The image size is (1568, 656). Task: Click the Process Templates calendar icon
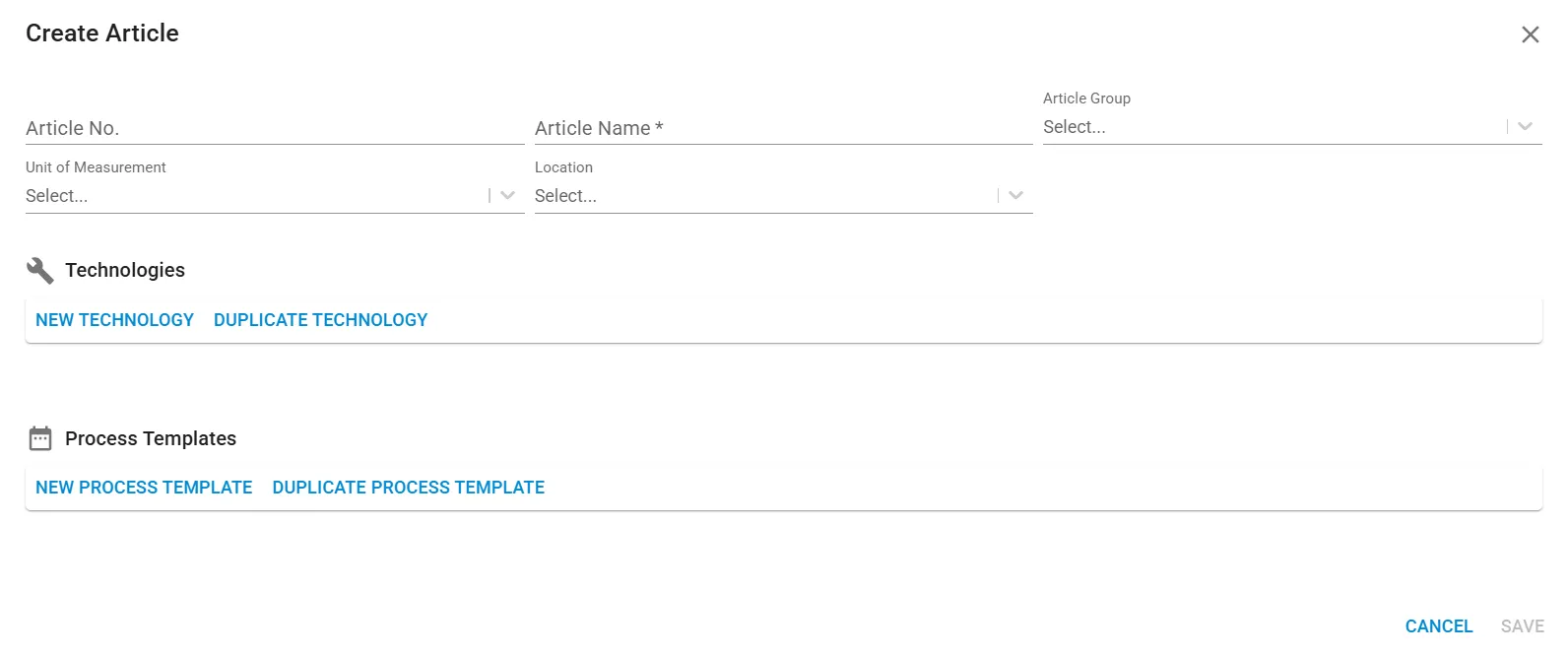coord(40,438)
